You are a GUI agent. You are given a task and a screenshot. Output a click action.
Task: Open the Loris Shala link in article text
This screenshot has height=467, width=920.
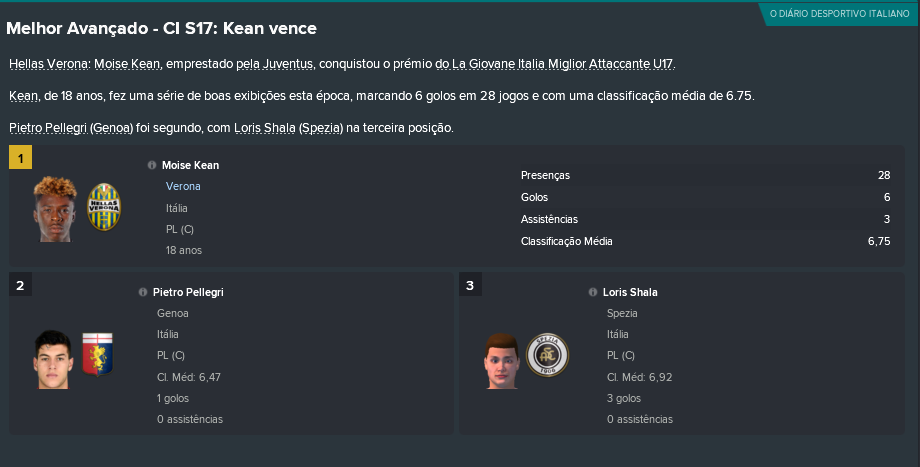265,128
